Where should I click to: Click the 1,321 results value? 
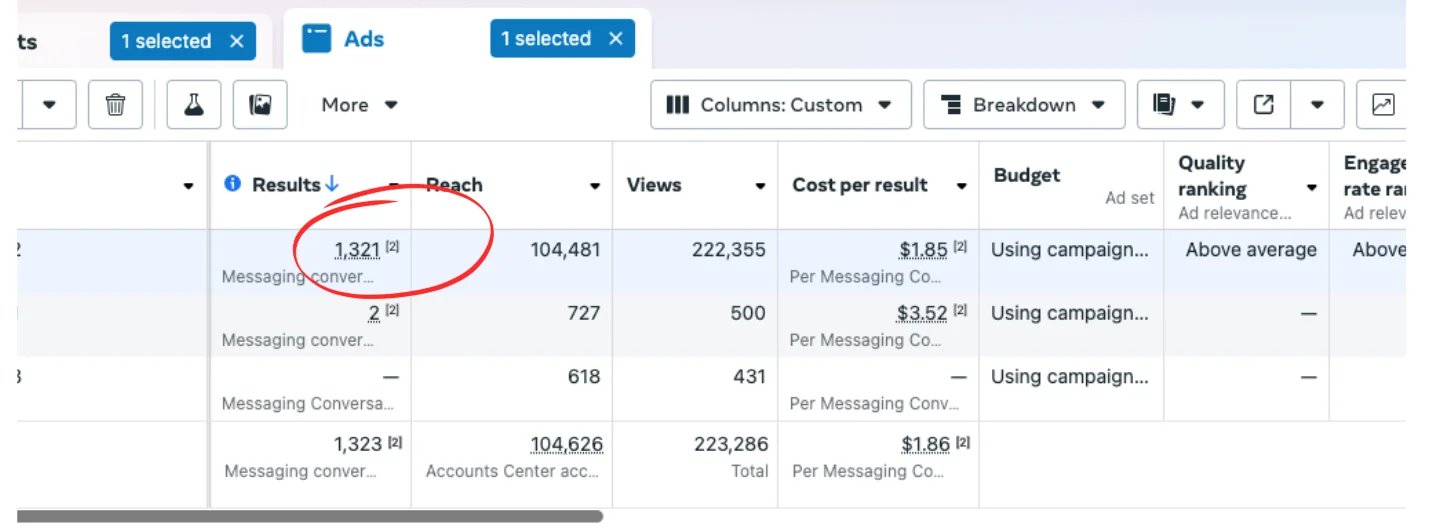(x=357, y=249)
